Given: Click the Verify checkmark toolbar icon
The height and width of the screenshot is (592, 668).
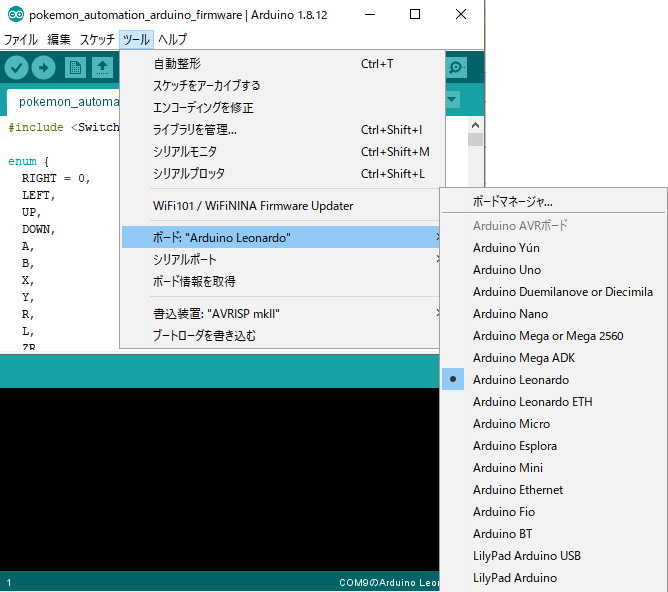Looking at the screenshot, I should click(x=16, y=67).
